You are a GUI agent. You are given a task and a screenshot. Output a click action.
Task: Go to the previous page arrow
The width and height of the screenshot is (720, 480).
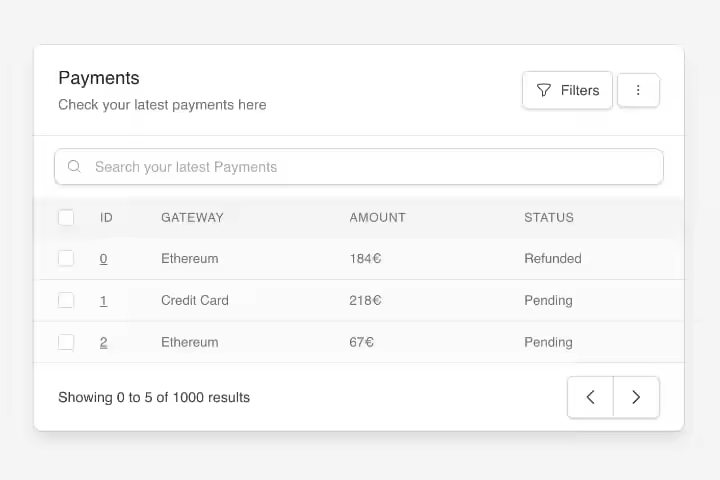590,397
